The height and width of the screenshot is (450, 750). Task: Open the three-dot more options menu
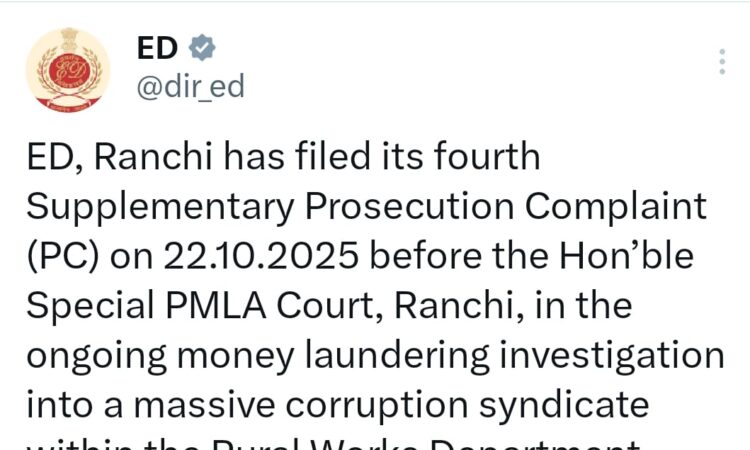point(722,62)
